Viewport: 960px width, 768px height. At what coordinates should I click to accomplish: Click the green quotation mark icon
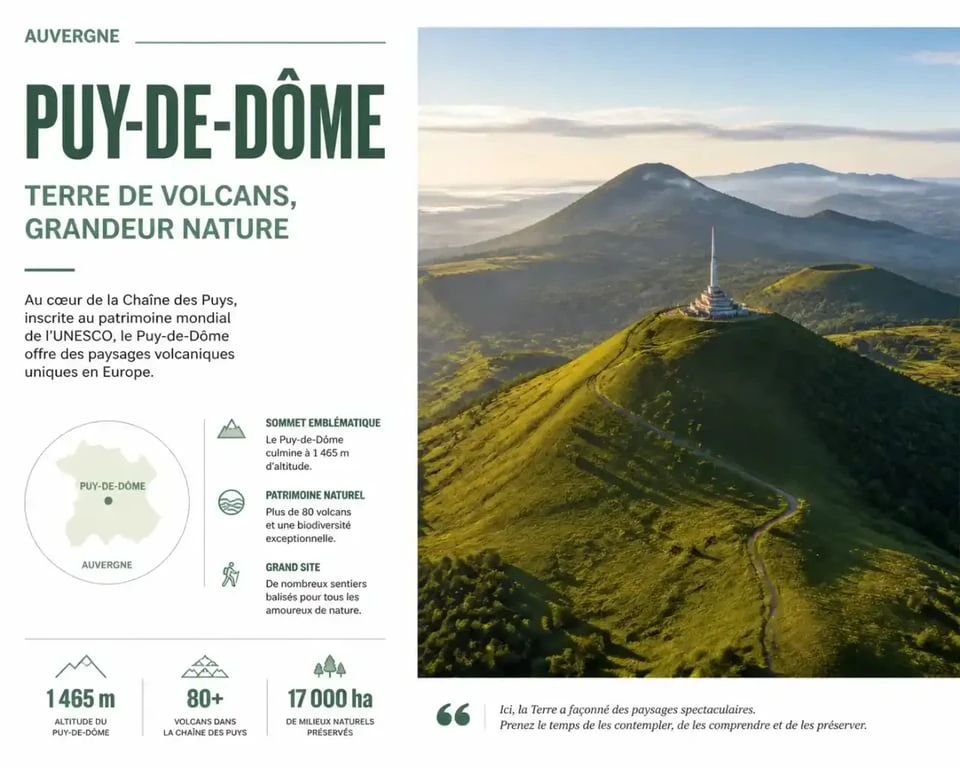coord(454,715)
